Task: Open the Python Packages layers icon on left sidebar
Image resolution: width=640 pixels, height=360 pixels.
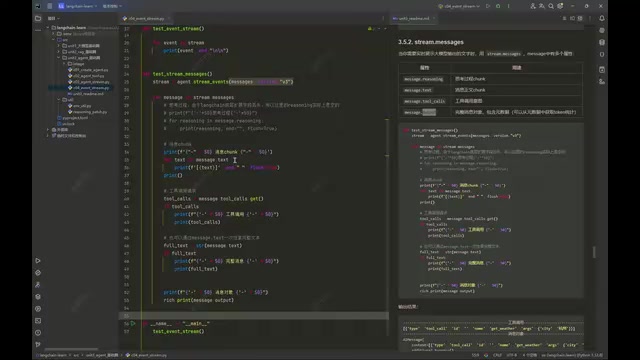Action: [38, 297]
